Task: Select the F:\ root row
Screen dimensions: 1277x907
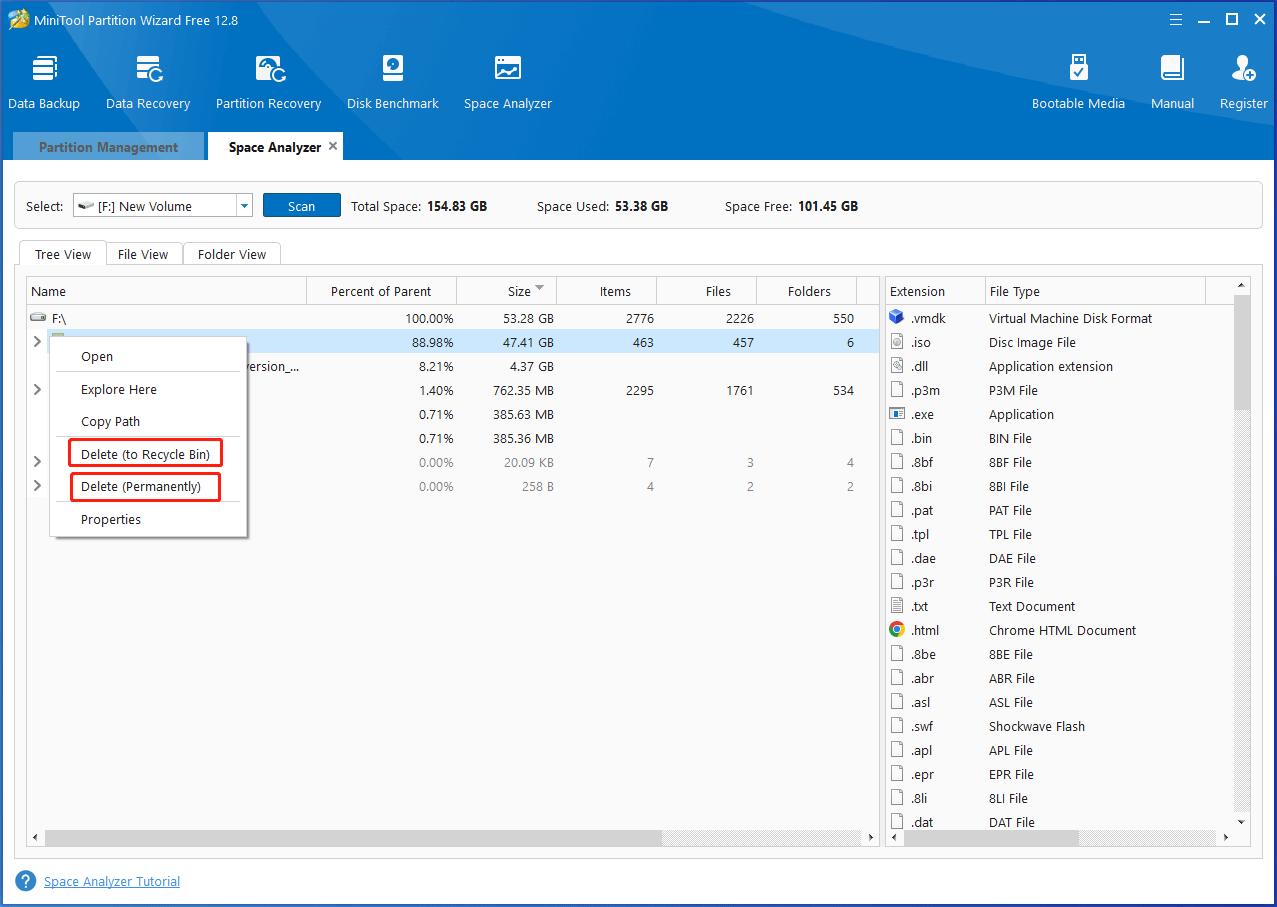Action: pyautogui.click(x=453, y=318)
